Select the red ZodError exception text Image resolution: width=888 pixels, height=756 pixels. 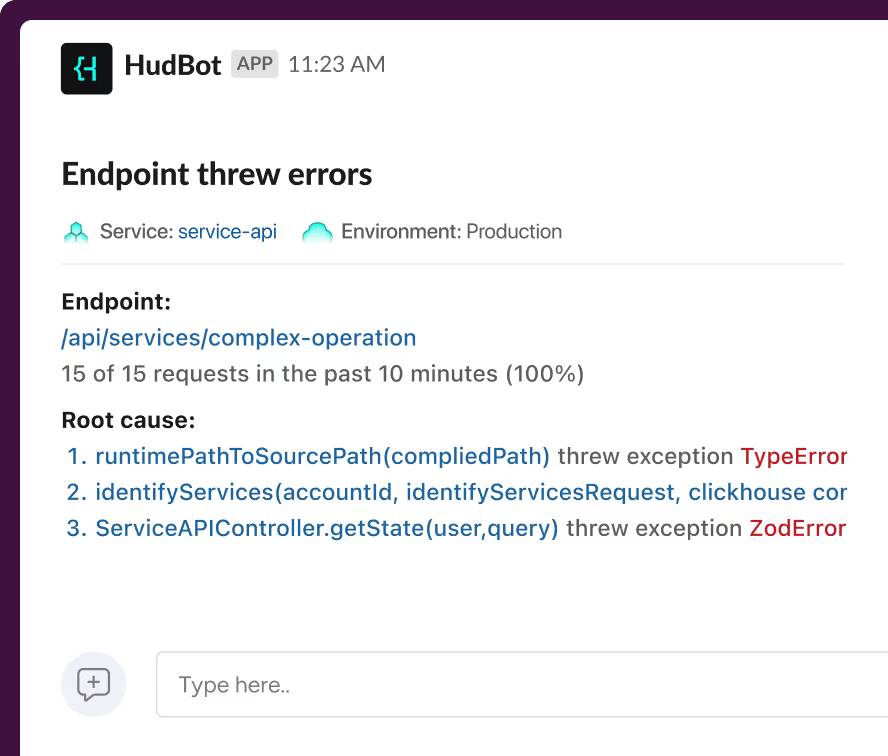pos(797,528)
